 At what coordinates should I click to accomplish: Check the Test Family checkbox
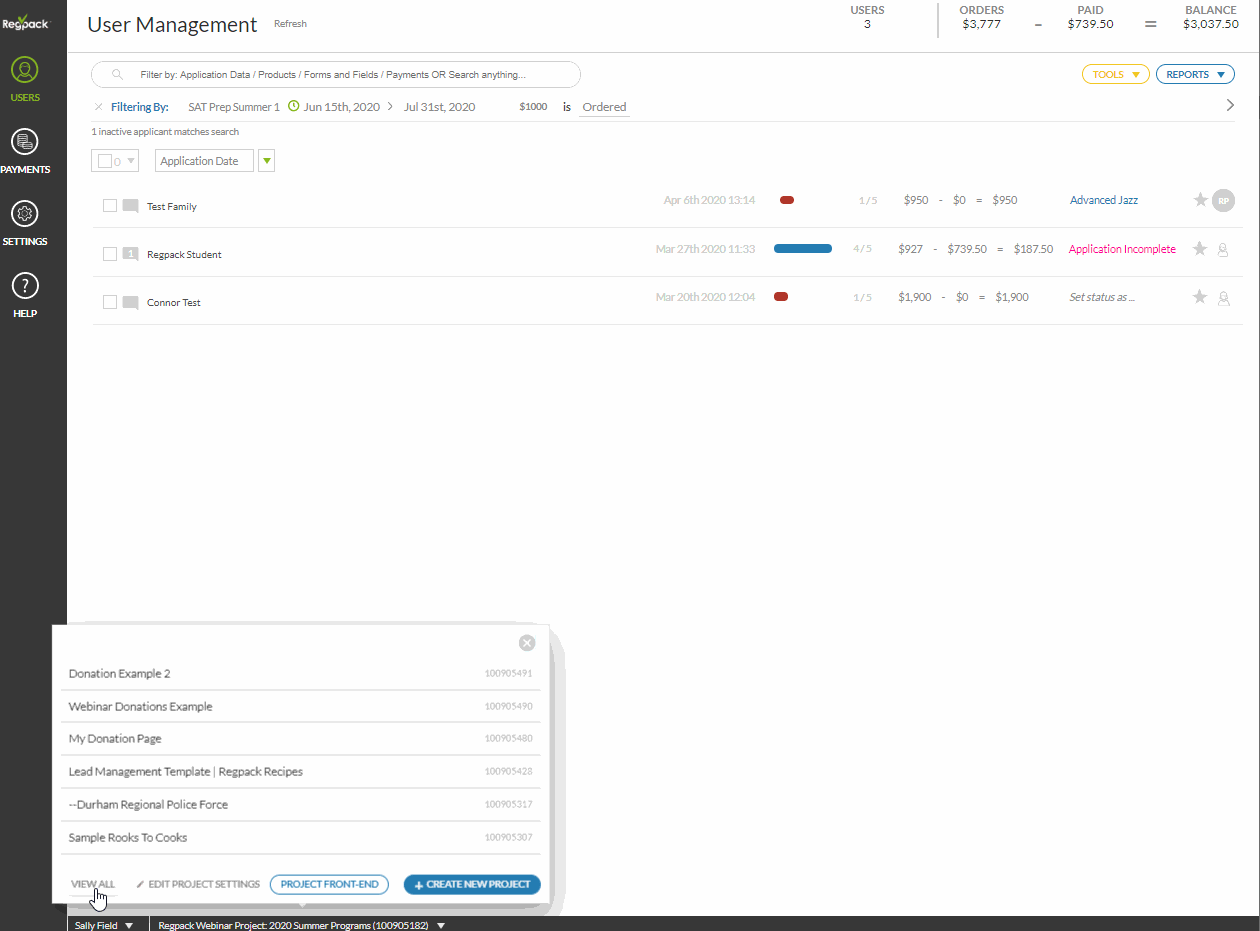(110, 206)
